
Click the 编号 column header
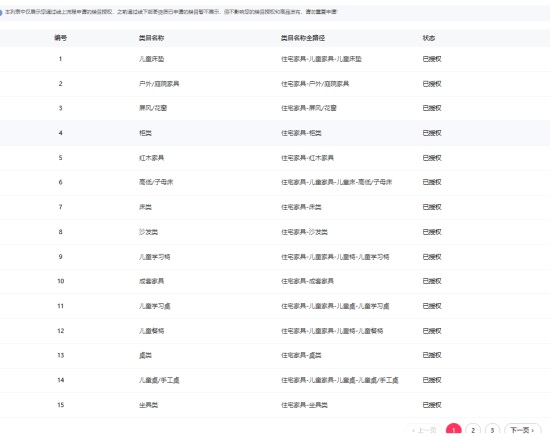click(x=61, y=38)
